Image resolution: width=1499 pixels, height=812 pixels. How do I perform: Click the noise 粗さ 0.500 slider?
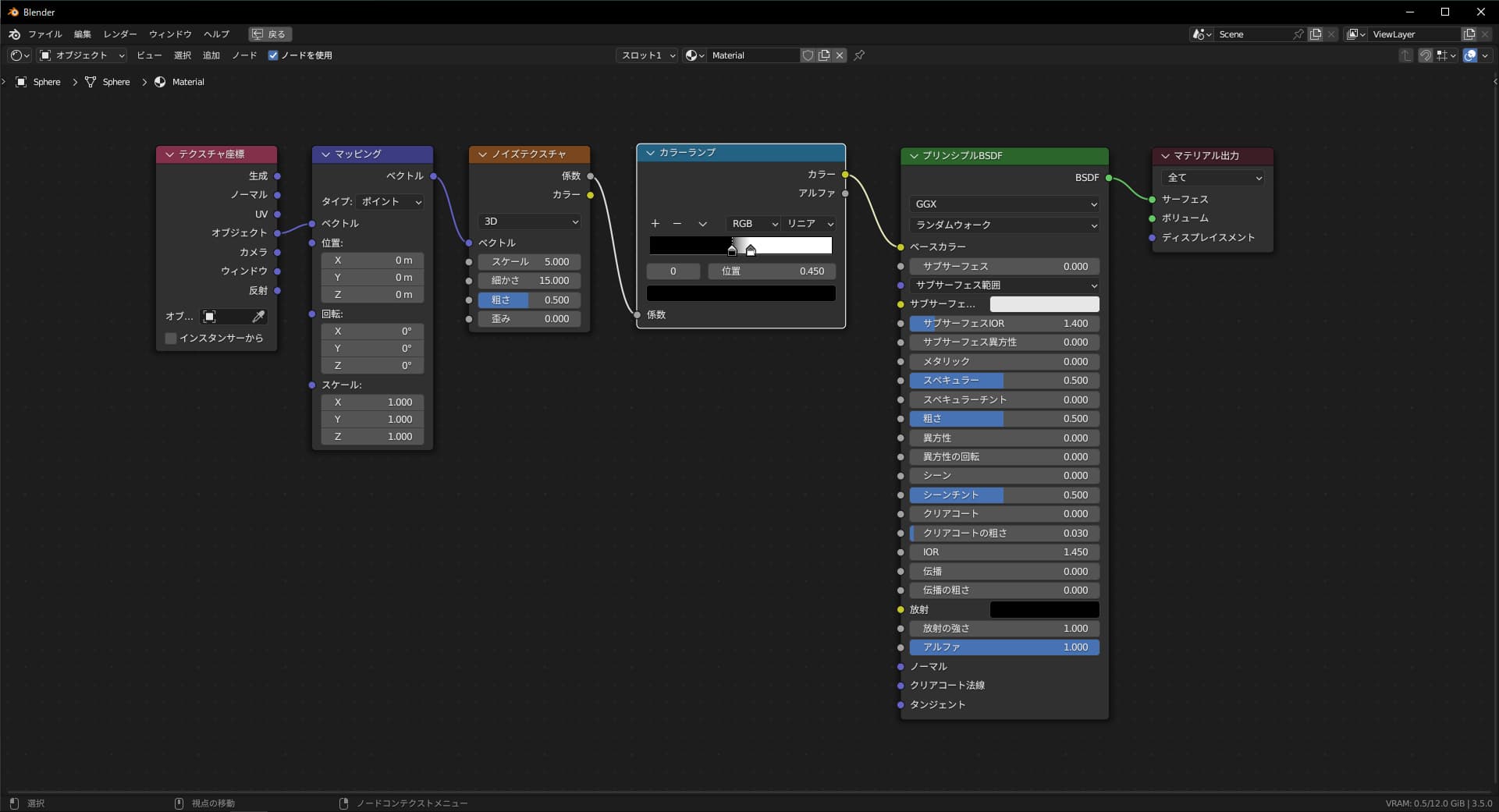pyautogui.click(x=529, y=300)
